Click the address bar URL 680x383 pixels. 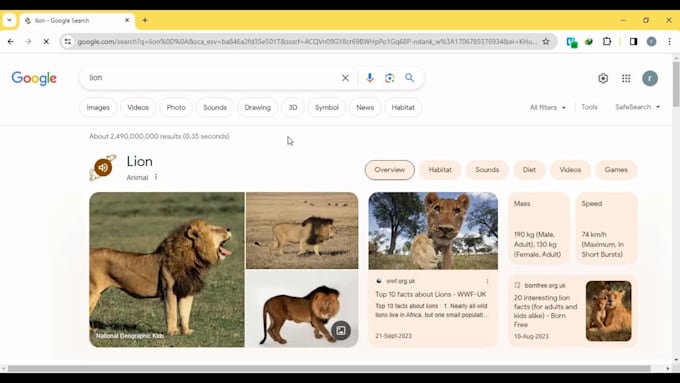[x=307, y=42]
